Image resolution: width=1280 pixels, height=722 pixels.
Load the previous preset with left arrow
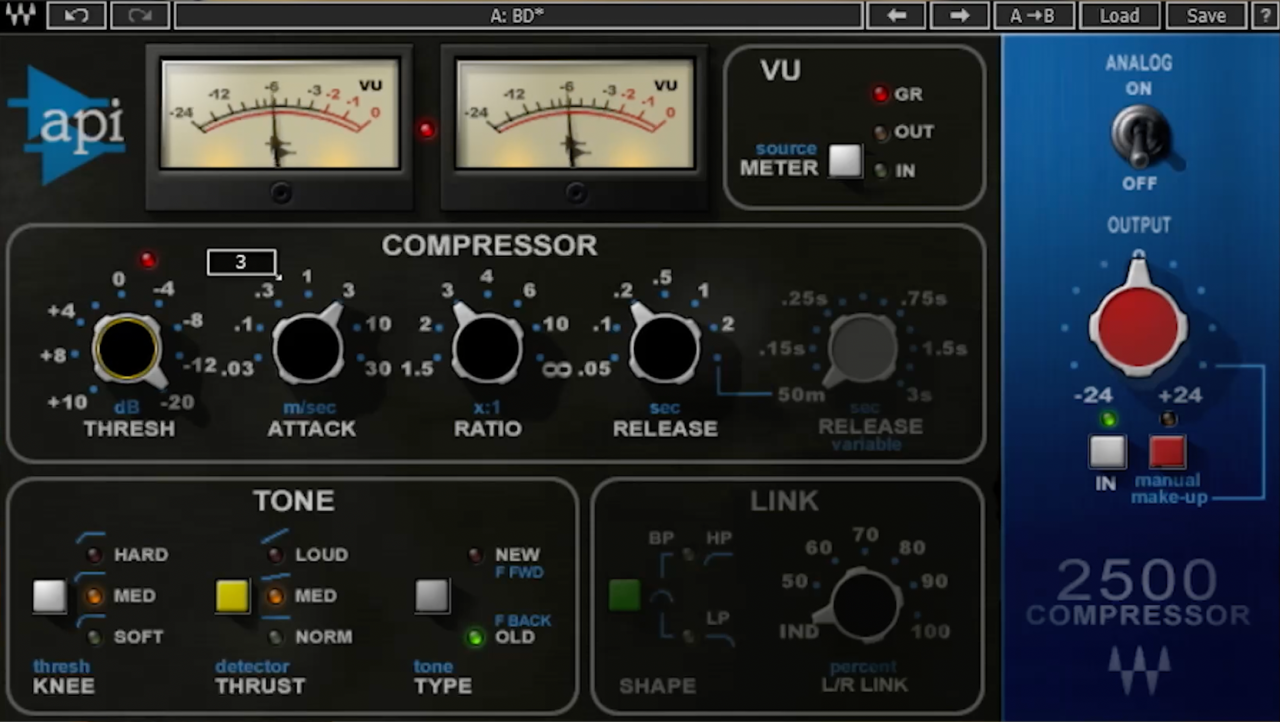[x=896, y=15]
